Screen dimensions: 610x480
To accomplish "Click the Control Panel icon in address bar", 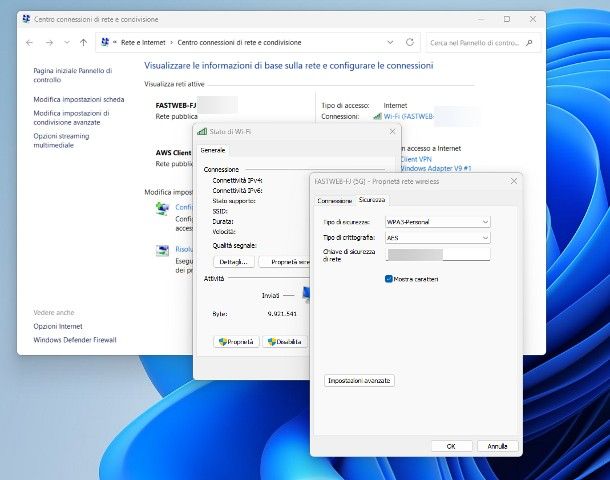I will 105,42.
